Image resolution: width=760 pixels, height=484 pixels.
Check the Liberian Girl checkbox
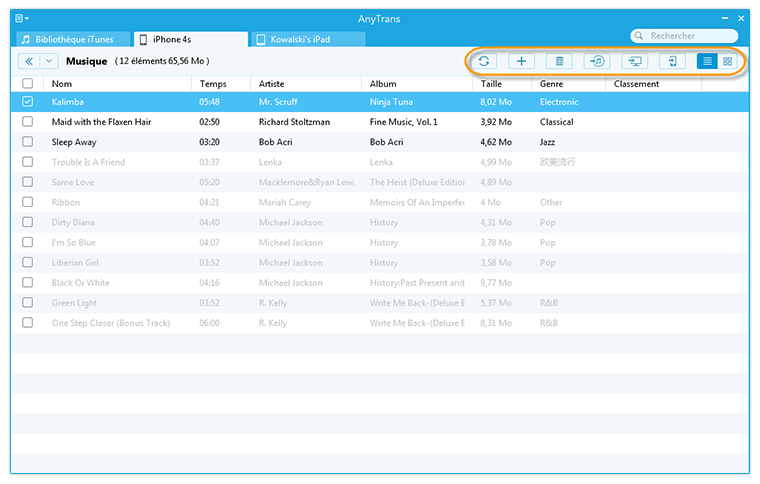[x=28, y=262]
